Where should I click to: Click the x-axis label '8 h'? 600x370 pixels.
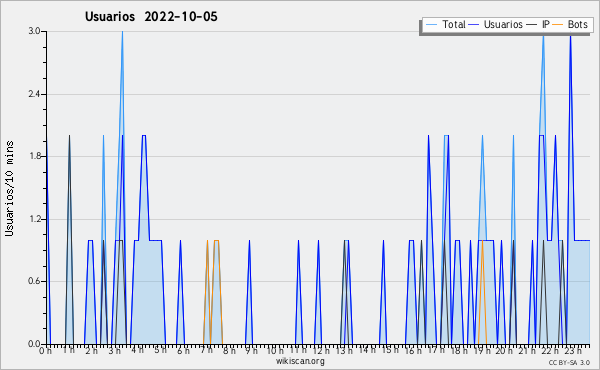click(x=229, y=350)
